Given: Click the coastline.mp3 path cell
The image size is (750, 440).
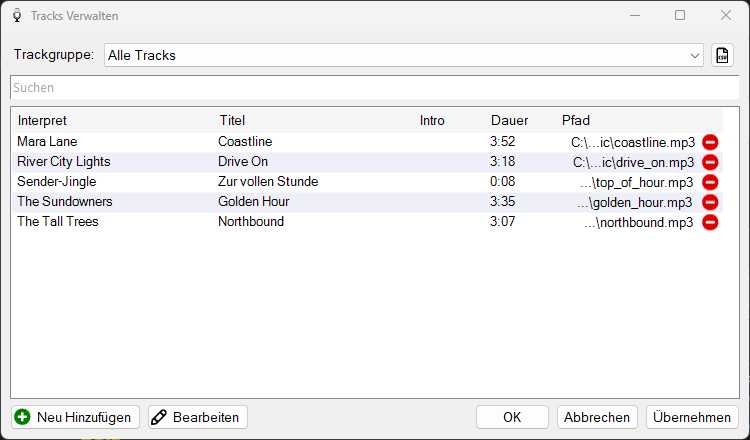Looking at the screenshot, I should point(633,143).
